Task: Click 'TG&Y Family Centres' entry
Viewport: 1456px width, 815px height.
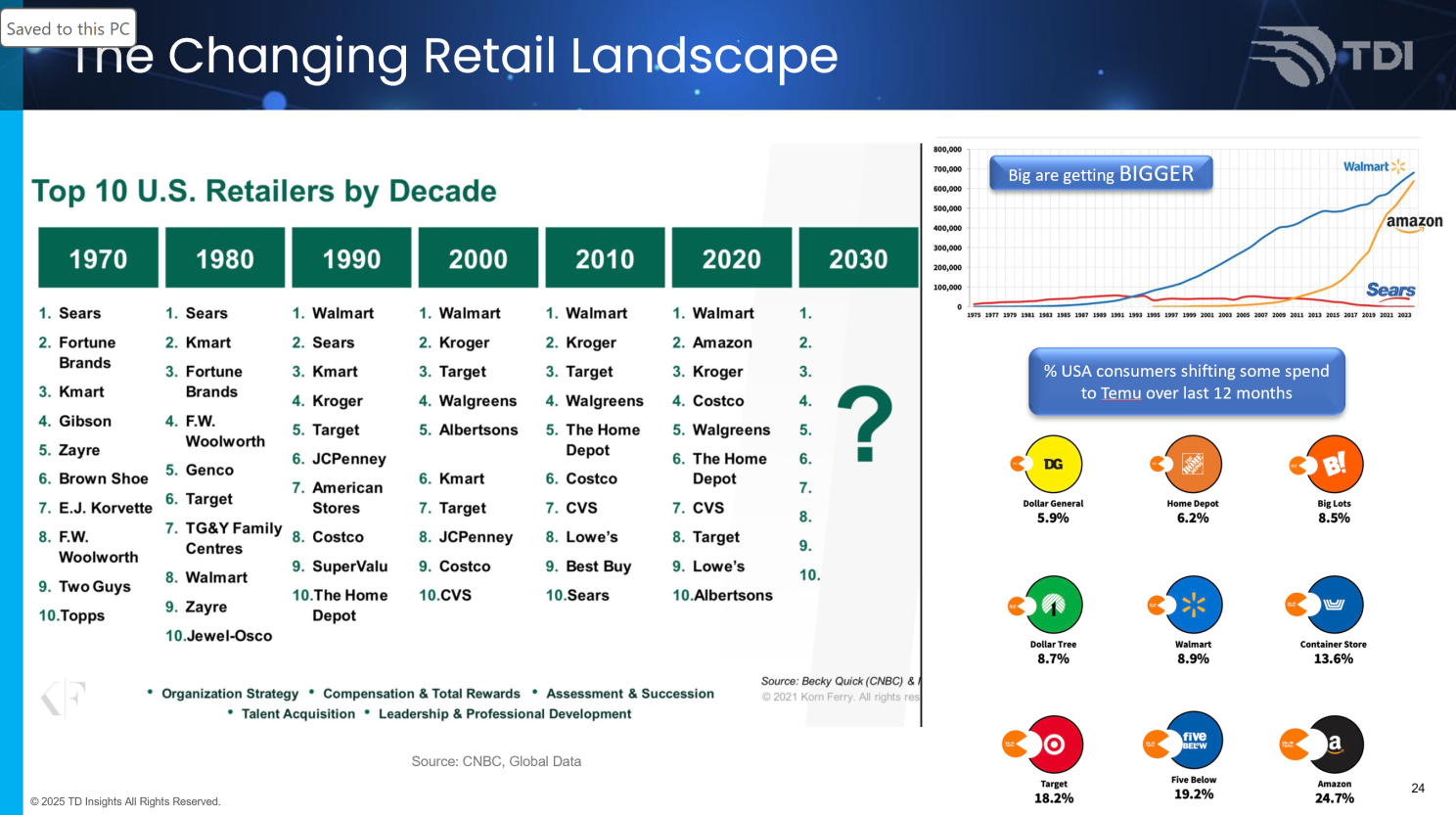Action: coord(234,538)
